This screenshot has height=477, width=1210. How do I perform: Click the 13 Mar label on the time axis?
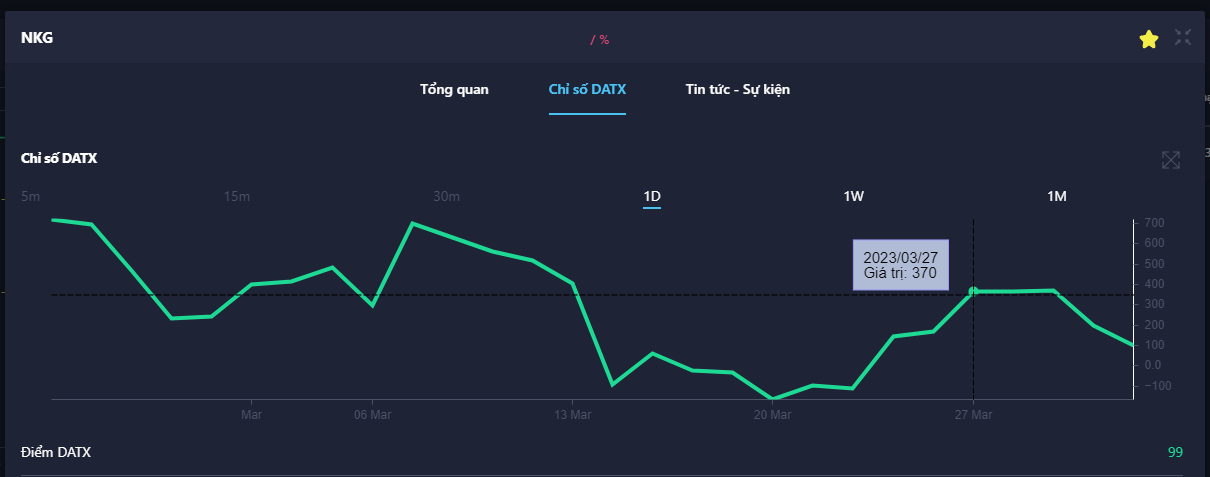[x=571, y=414]
